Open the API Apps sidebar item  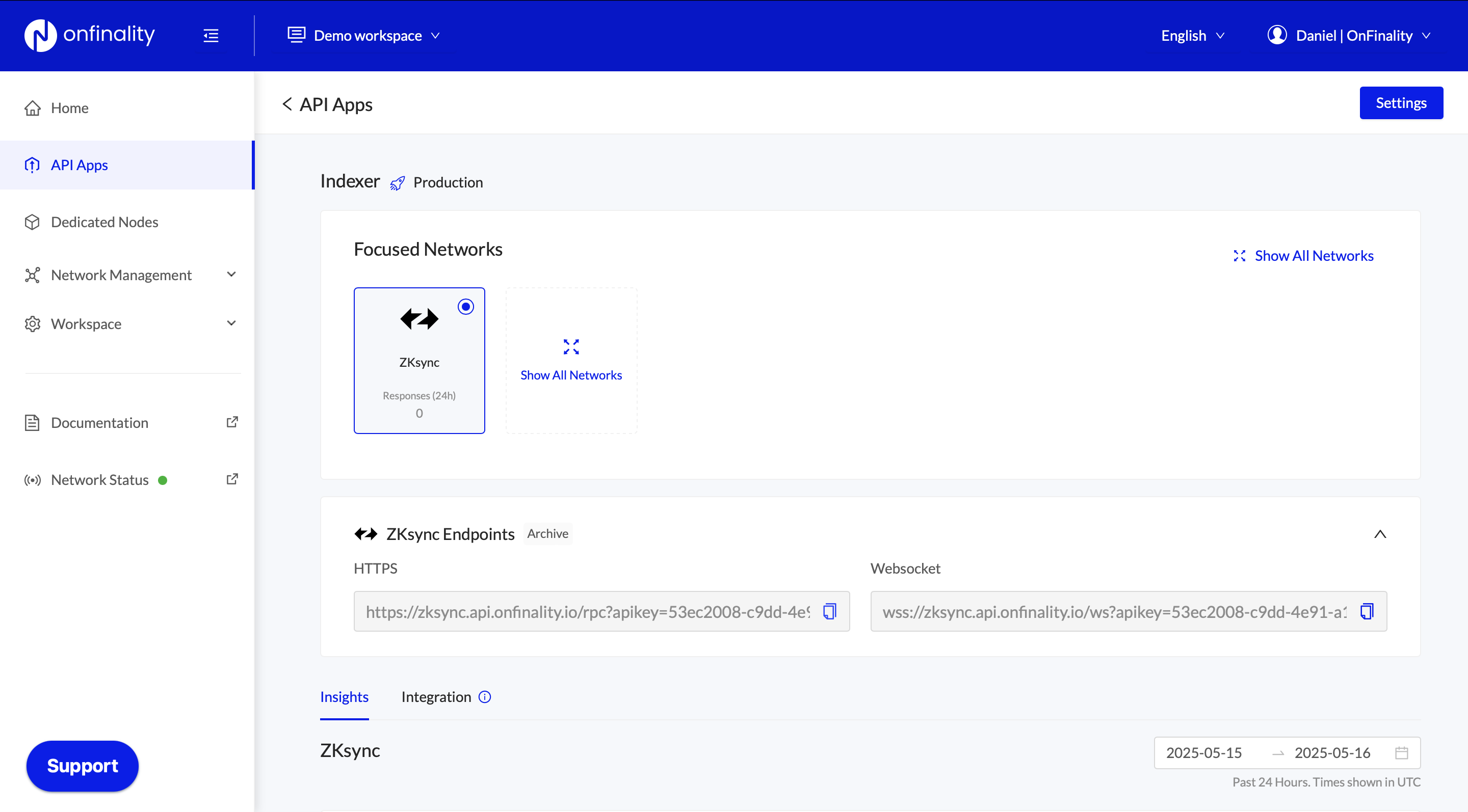pyautogui.click(x=78, y=165)
